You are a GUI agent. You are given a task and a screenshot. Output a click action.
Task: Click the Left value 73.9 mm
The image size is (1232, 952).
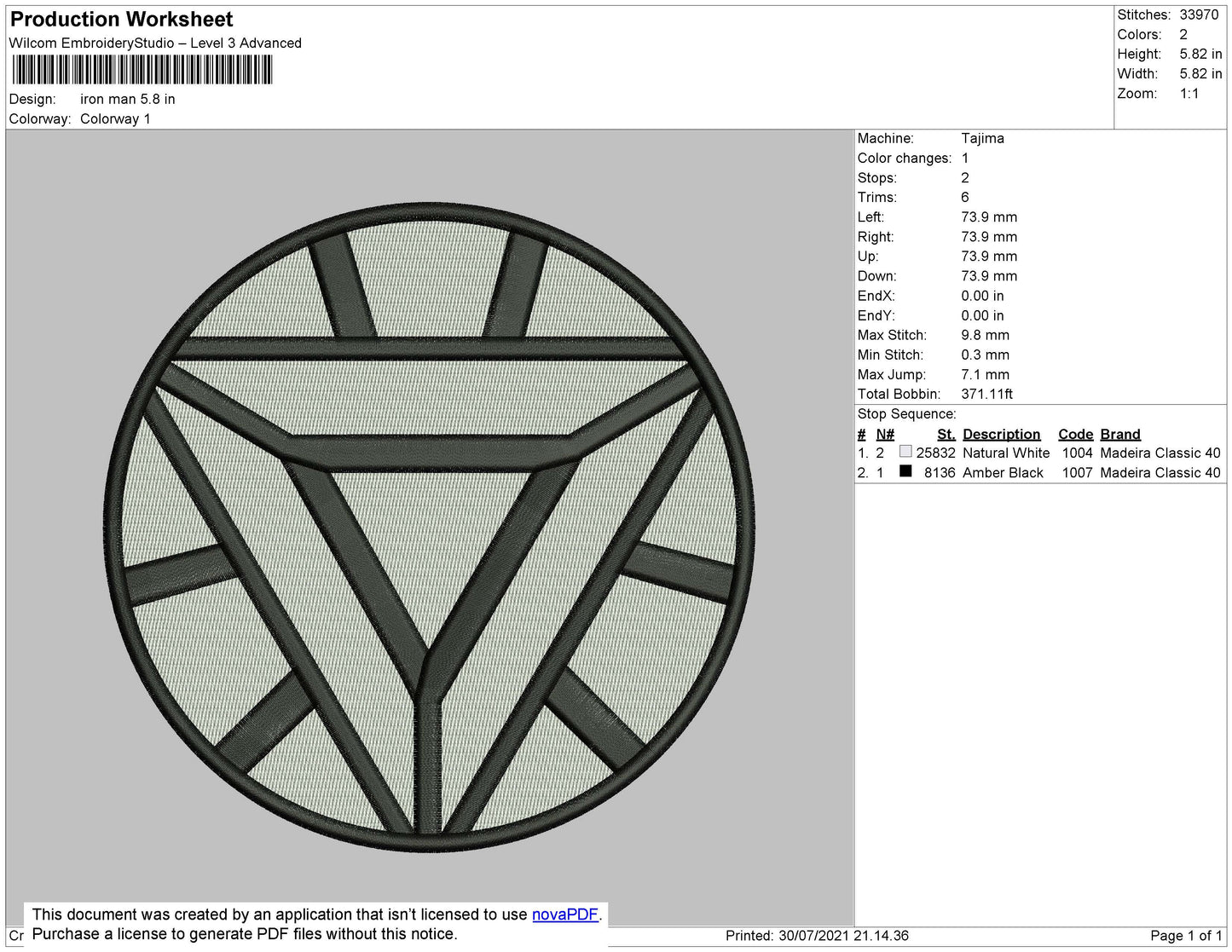tap(989, 216)
